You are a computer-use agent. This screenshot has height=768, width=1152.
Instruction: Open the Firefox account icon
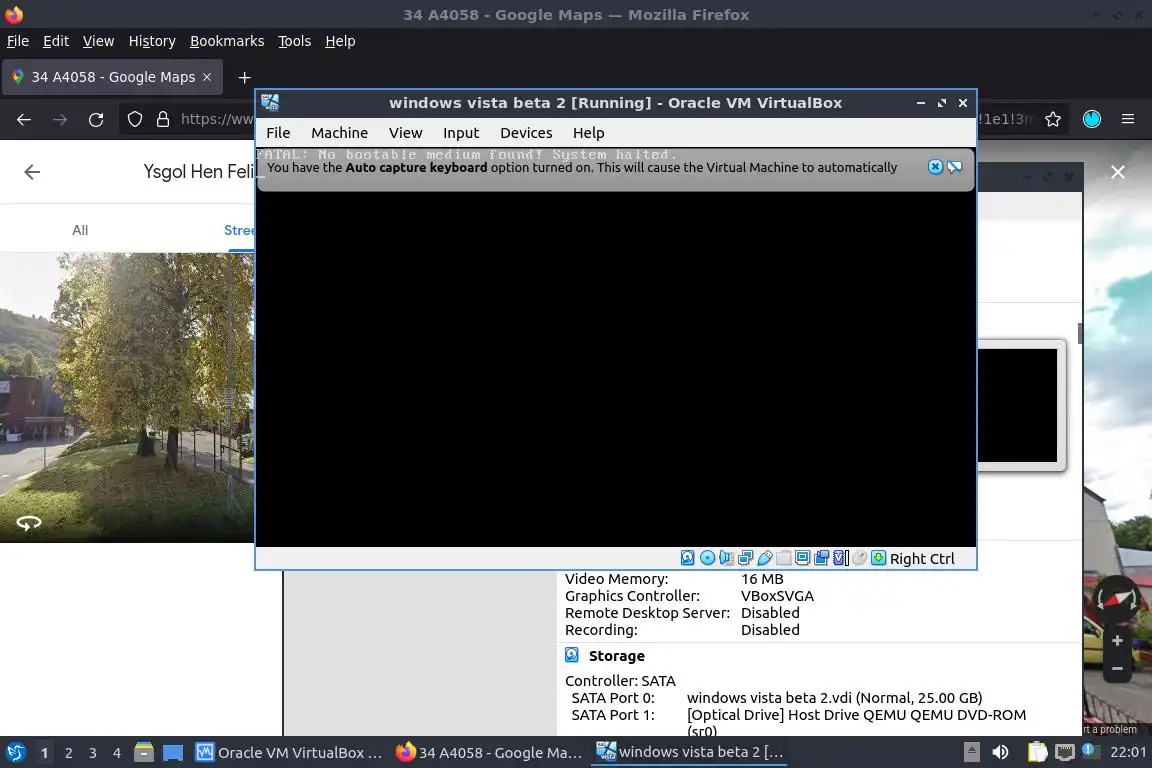pos(1092,119)
